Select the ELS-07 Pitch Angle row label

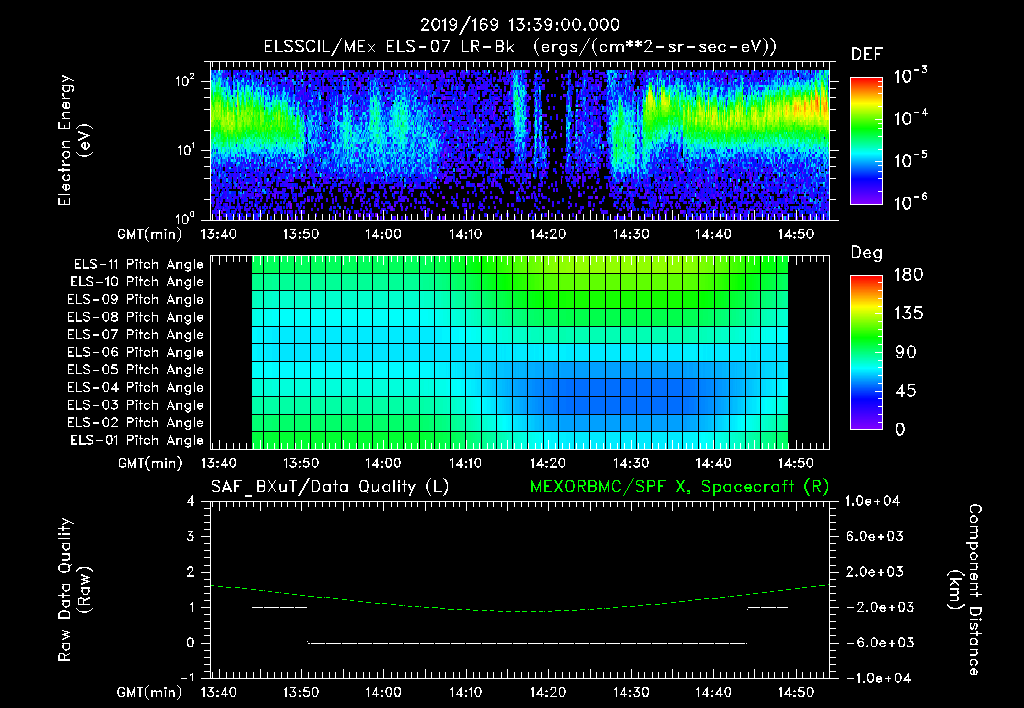point(136,334)
